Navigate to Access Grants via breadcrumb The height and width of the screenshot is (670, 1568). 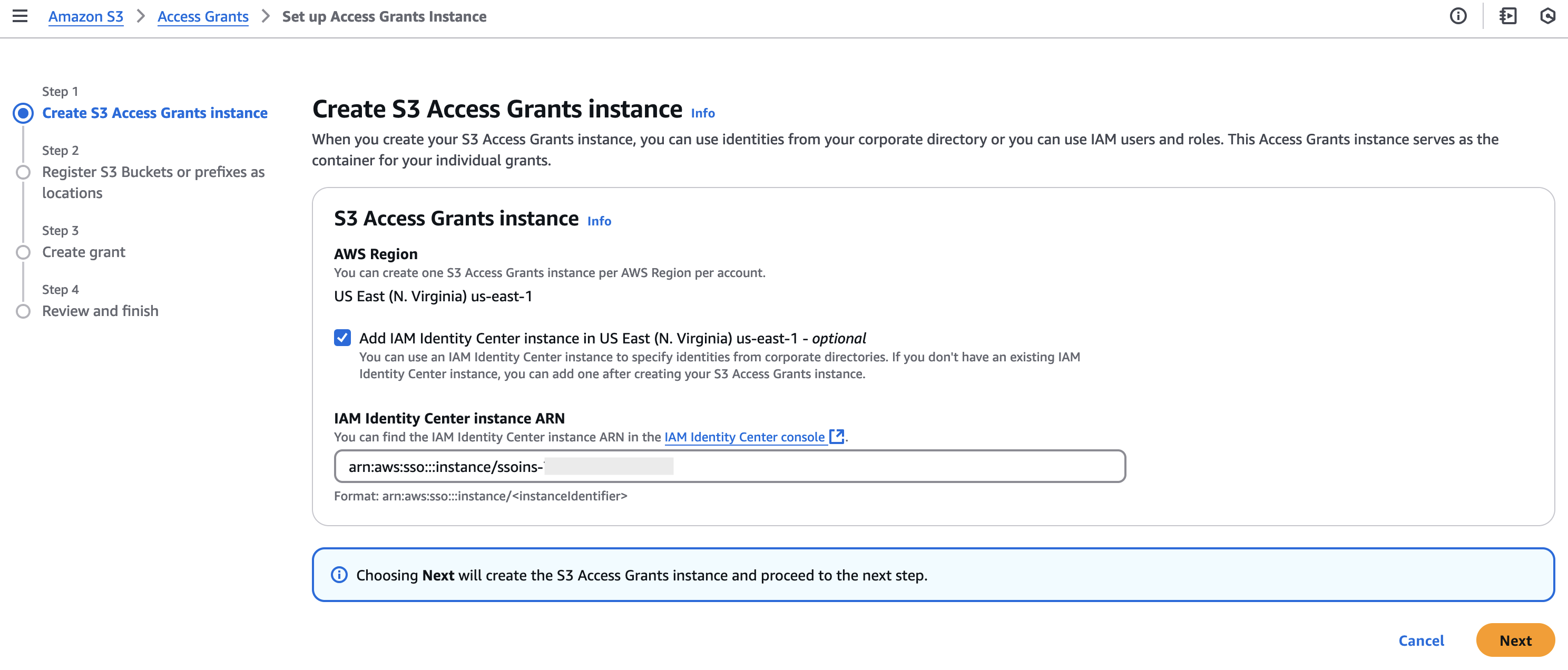tap(203, 16)
